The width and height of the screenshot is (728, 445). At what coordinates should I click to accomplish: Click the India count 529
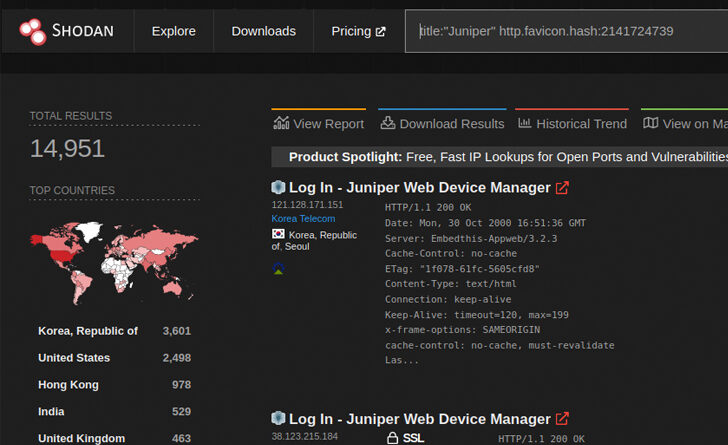[x=181, y=412]
